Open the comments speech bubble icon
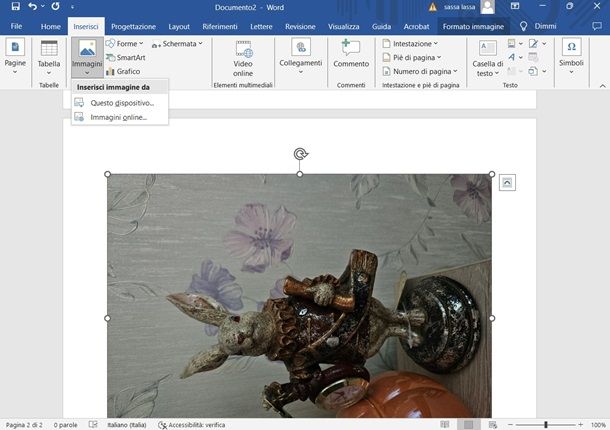The image size is (610, 430). pyautogui.click(x=596, y=26)
